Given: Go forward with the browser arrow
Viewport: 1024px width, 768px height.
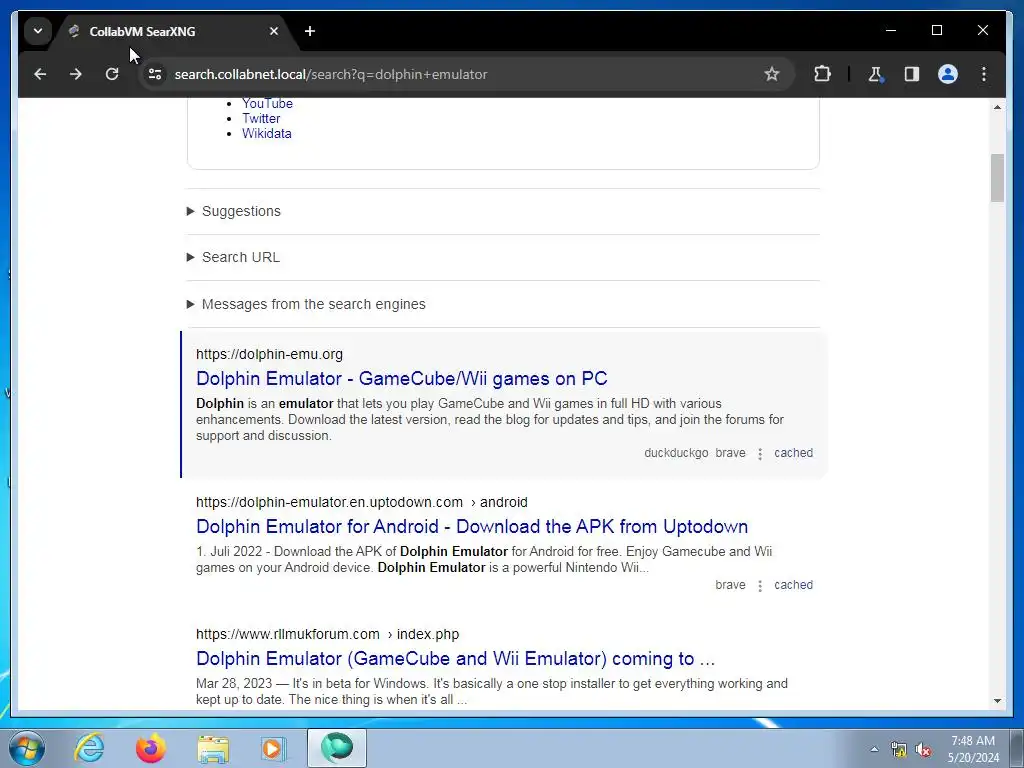Looking at the screenshot, I should 76,74.
